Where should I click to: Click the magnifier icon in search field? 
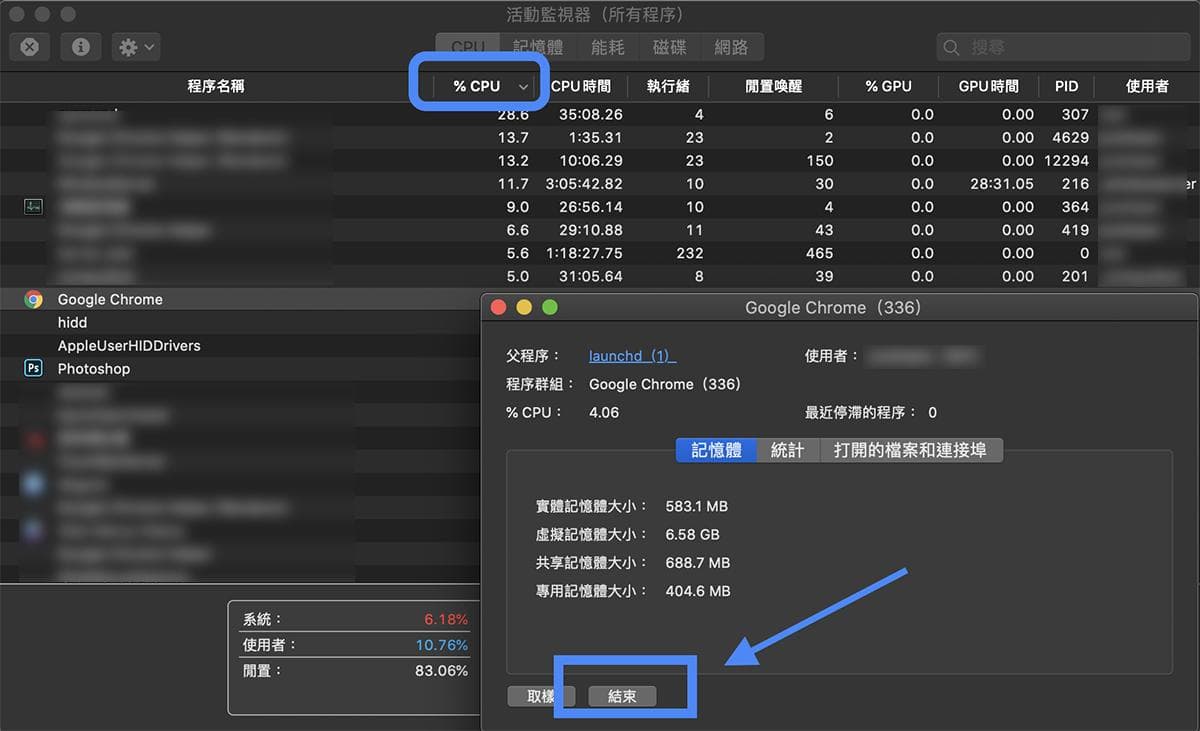click(952, 47)
